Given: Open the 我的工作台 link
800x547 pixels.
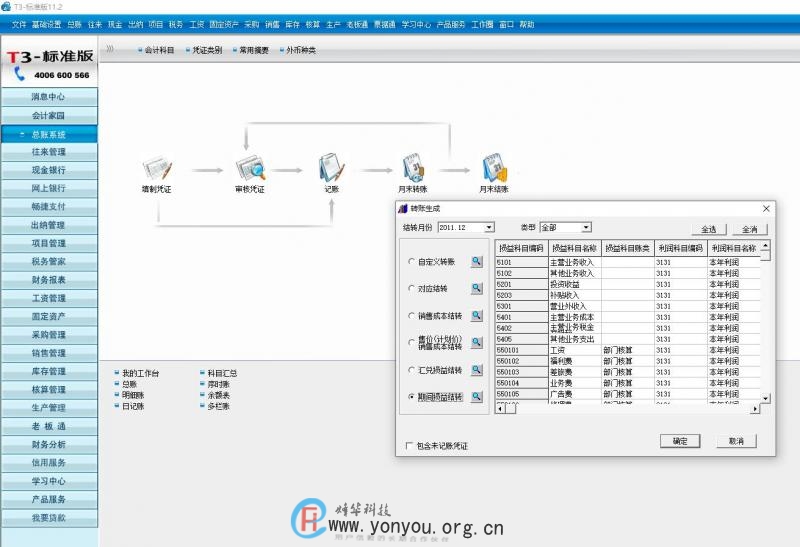Looking at the screenshot, I should pos(140,373).
